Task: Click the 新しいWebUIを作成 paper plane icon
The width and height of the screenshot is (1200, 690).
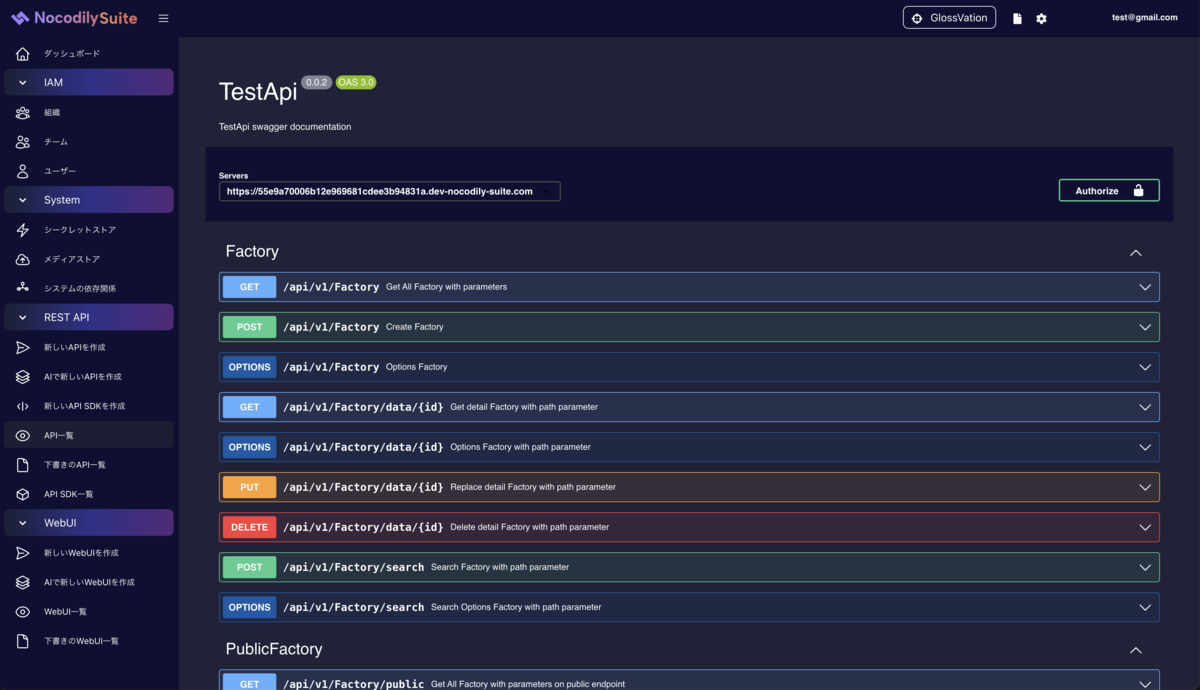Action: click(x=23, y=553)
